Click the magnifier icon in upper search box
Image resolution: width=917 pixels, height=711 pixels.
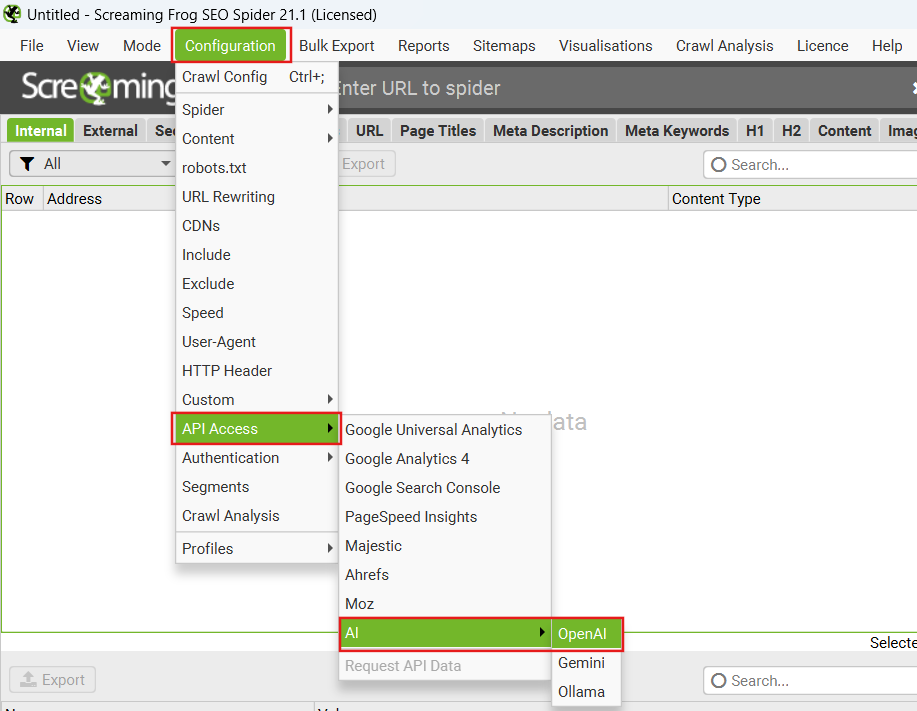[719, 165]
